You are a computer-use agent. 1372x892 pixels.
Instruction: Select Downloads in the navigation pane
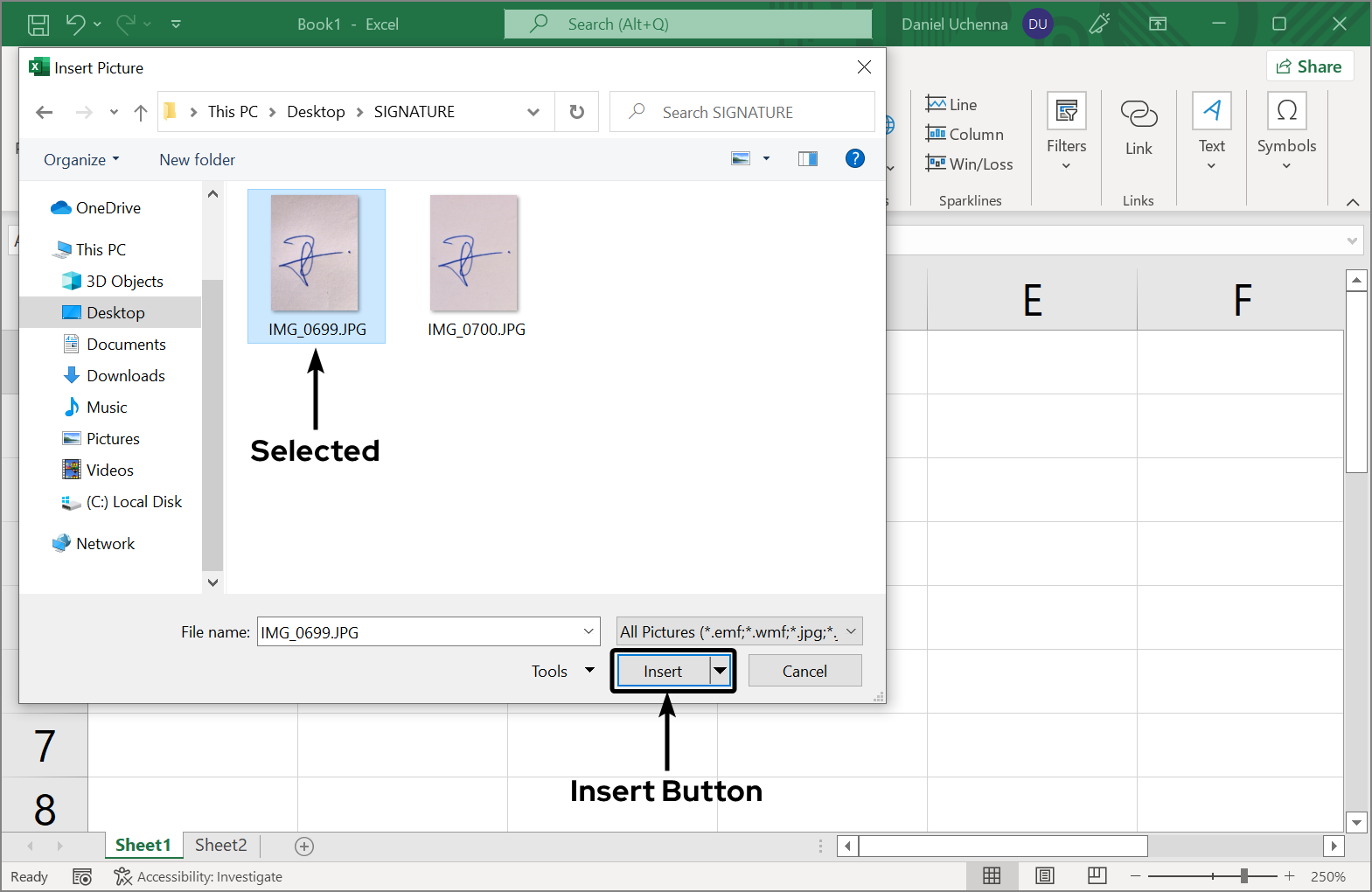click(x=125, y=376)
